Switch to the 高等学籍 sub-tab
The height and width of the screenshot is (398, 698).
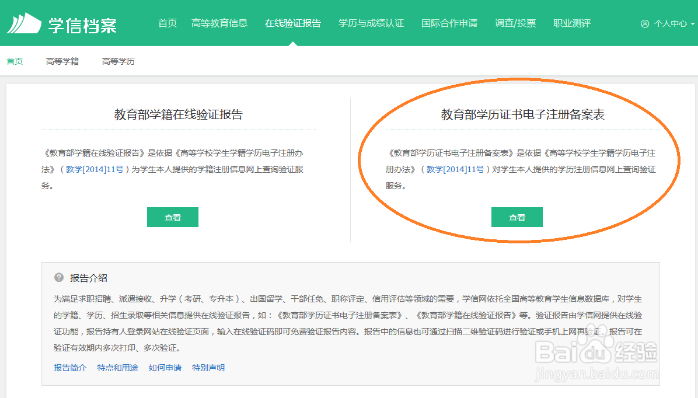tap(62, 61)
